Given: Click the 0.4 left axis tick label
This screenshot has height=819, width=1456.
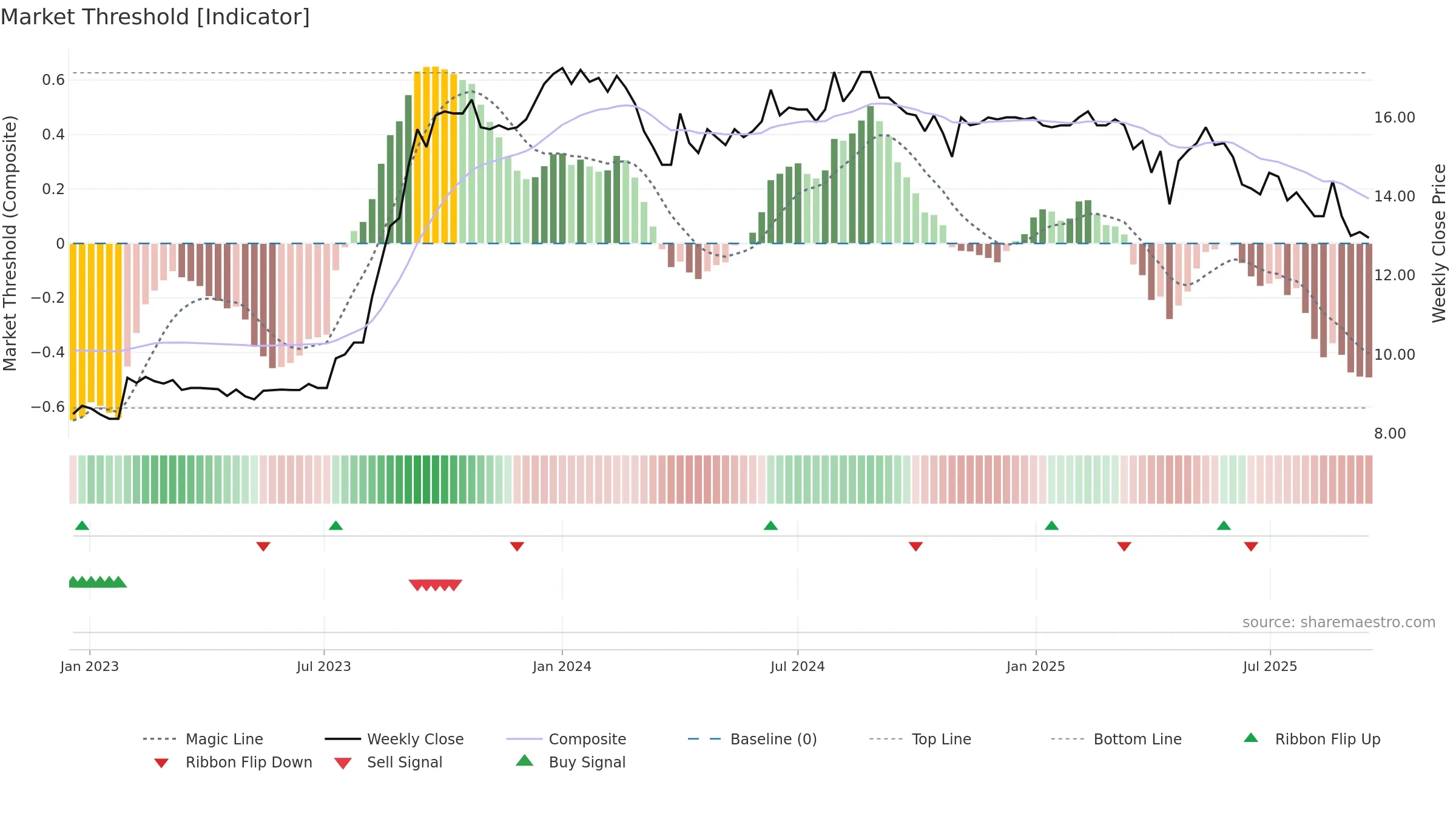Looking at the screenshot, I should point(53,135).
